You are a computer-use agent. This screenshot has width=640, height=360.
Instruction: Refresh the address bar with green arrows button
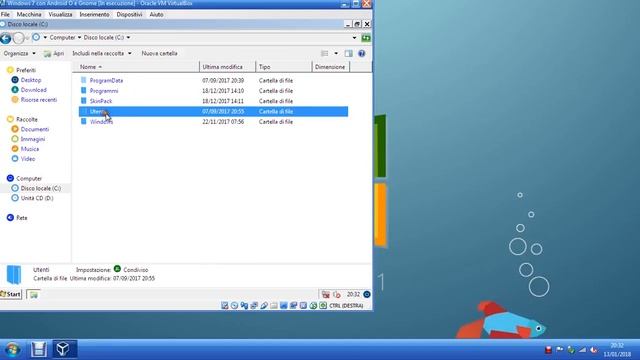point(366,38)
